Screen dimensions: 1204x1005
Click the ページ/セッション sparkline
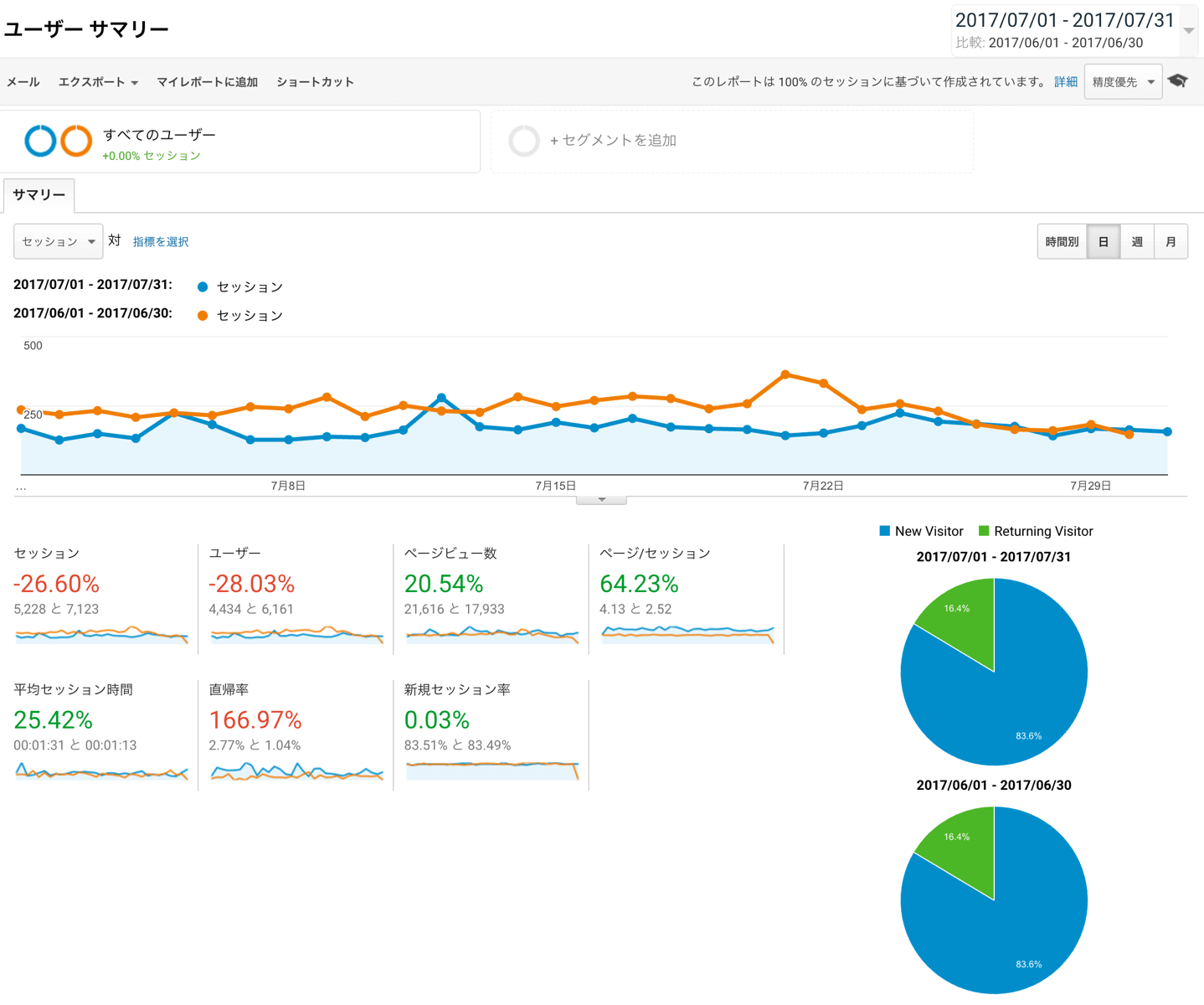[687, 634]
